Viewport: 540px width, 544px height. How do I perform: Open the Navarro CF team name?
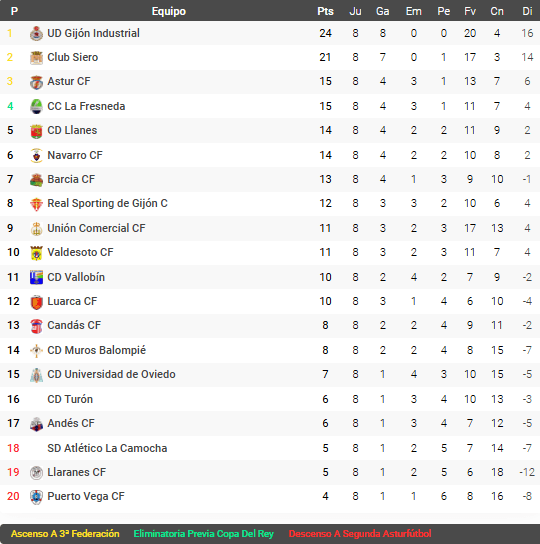click(x=75, y=155)
